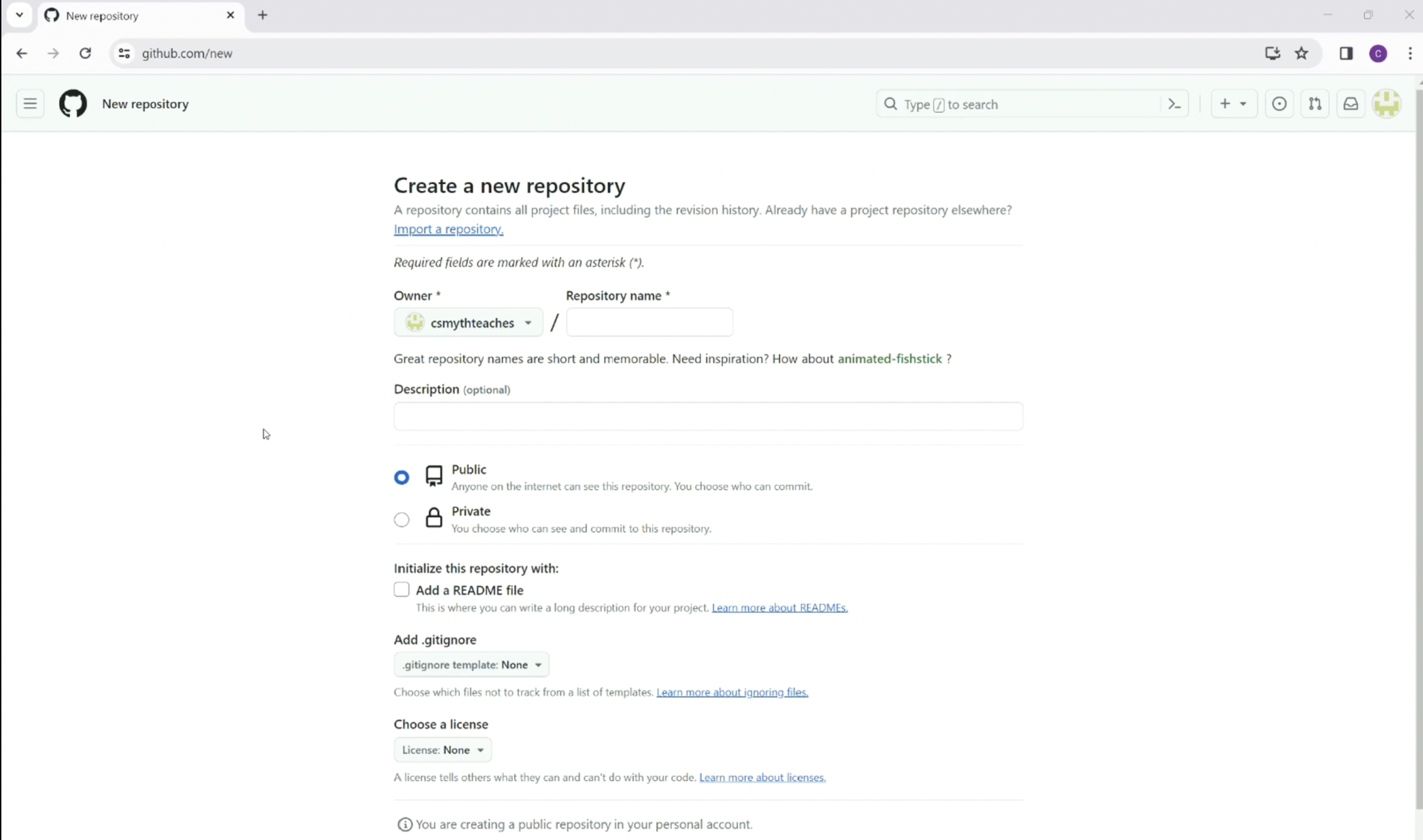1423x840 pixels.
Task: Open the user avatar menu in the top right
Action: (x=1386, y=104)
